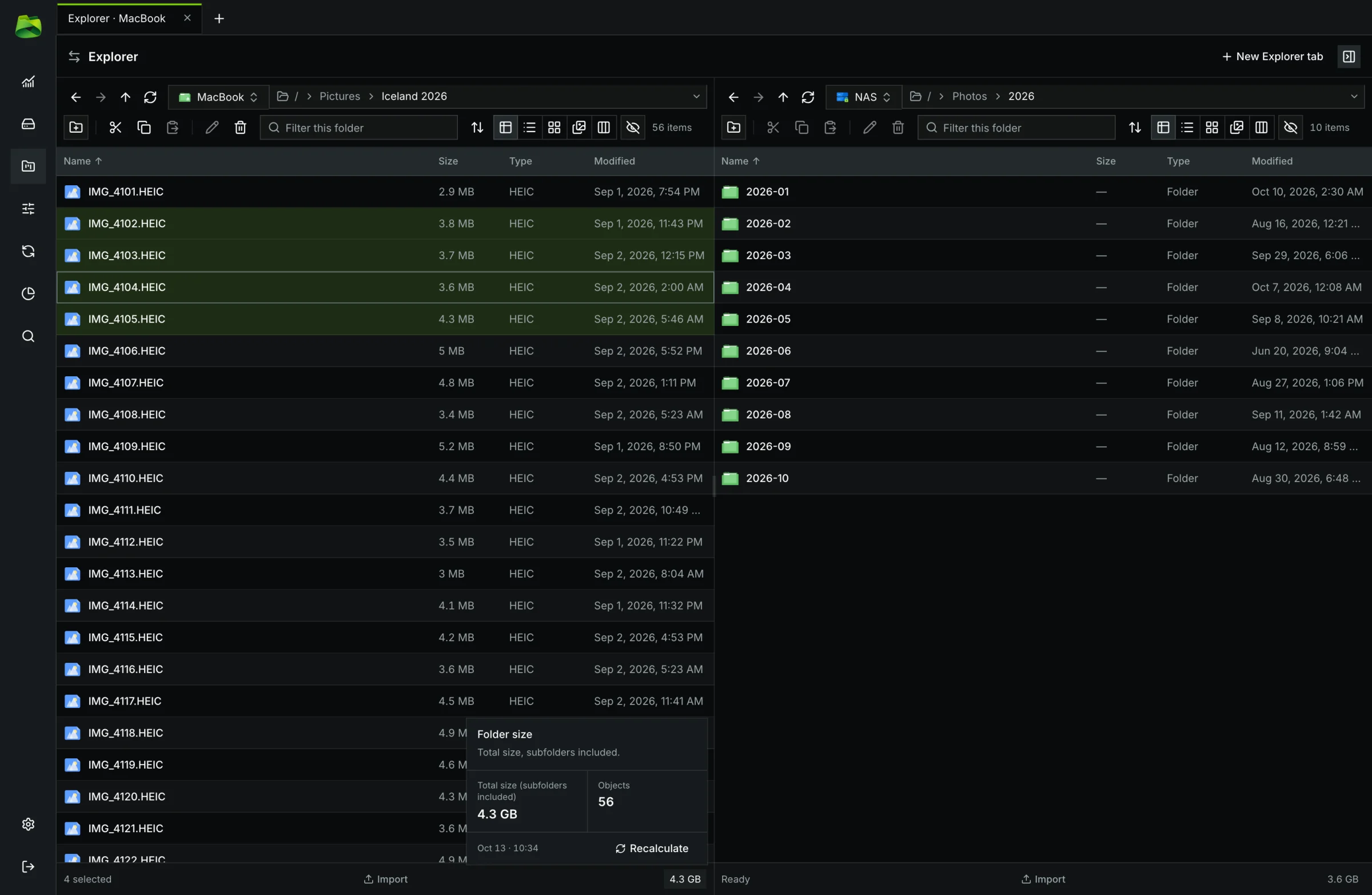Cut selected files in MacBook pane
Image resolution: width=1372 pixels, height=895 pixels.
(115, 128)
